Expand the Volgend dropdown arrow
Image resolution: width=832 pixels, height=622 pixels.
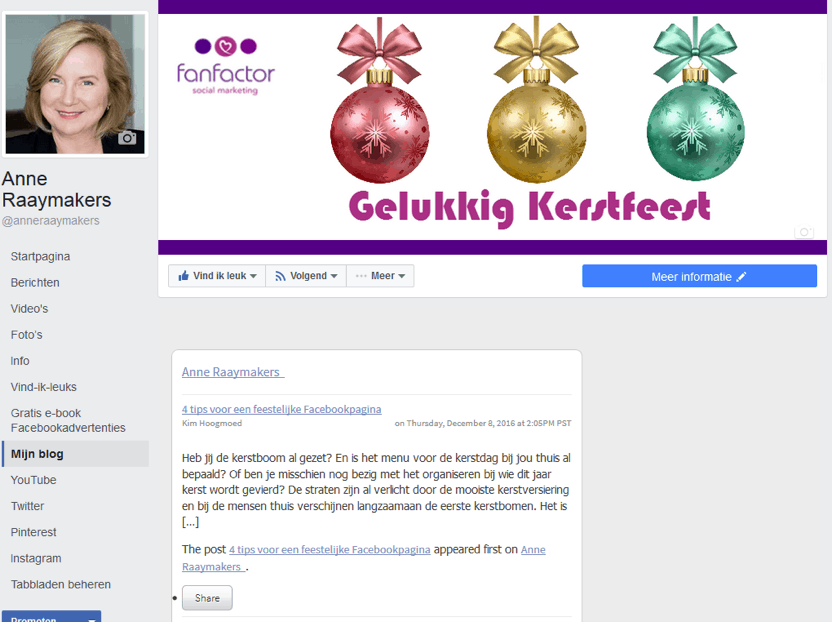click(x=334, y=276)
